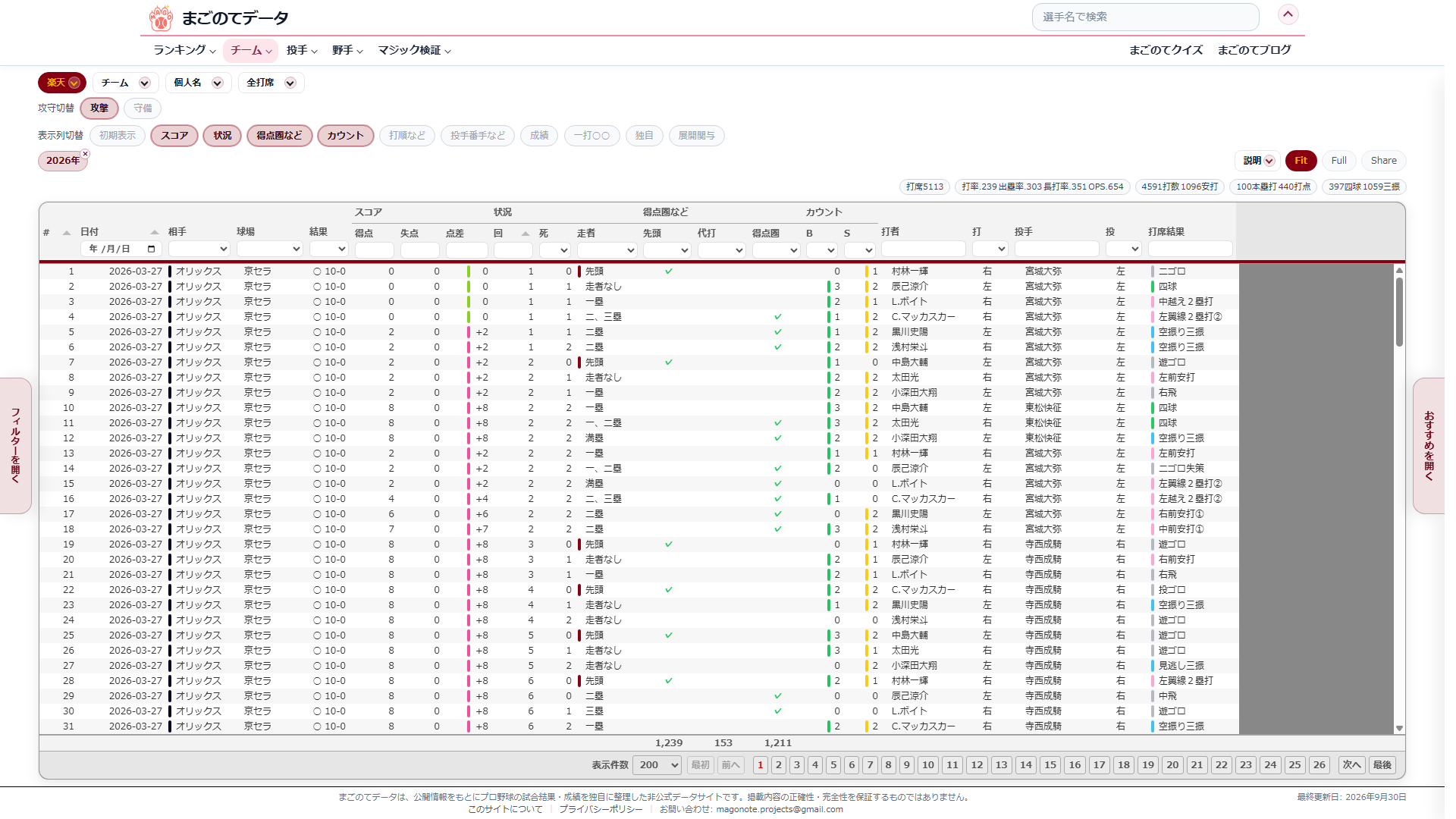The width and height of the screenshot is (1456, 819).
Task: Click the vertical table scrollbar thumb
Action: click(x=1399, y=312)
